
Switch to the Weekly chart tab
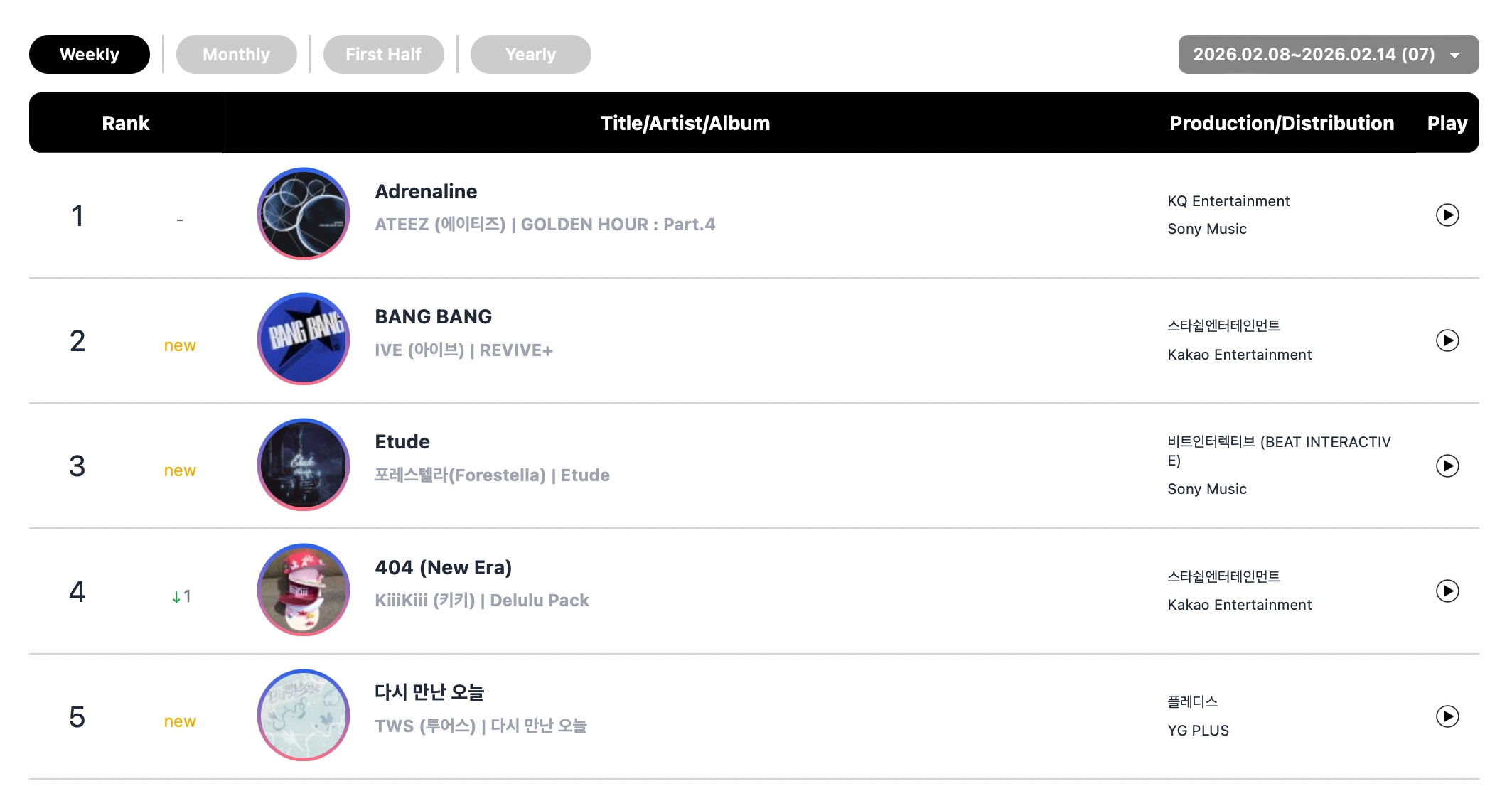90,55
